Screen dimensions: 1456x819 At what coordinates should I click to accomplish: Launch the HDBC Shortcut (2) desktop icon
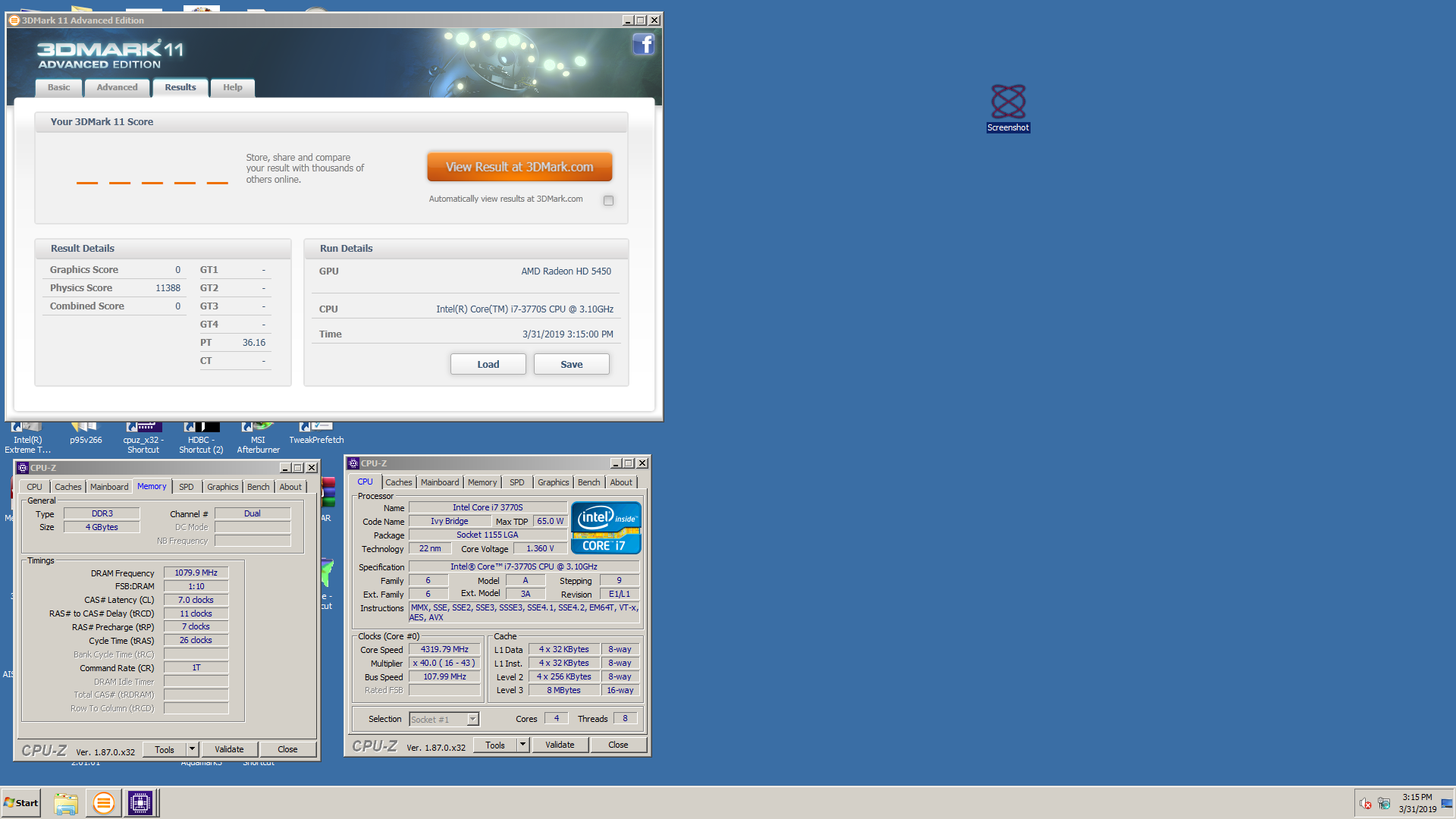point(201,438)
